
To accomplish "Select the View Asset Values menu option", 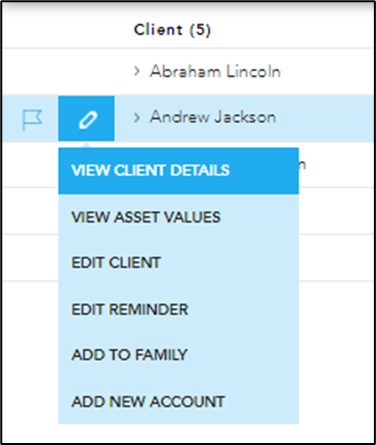I will pyautogui.click(x=179, y=217).
